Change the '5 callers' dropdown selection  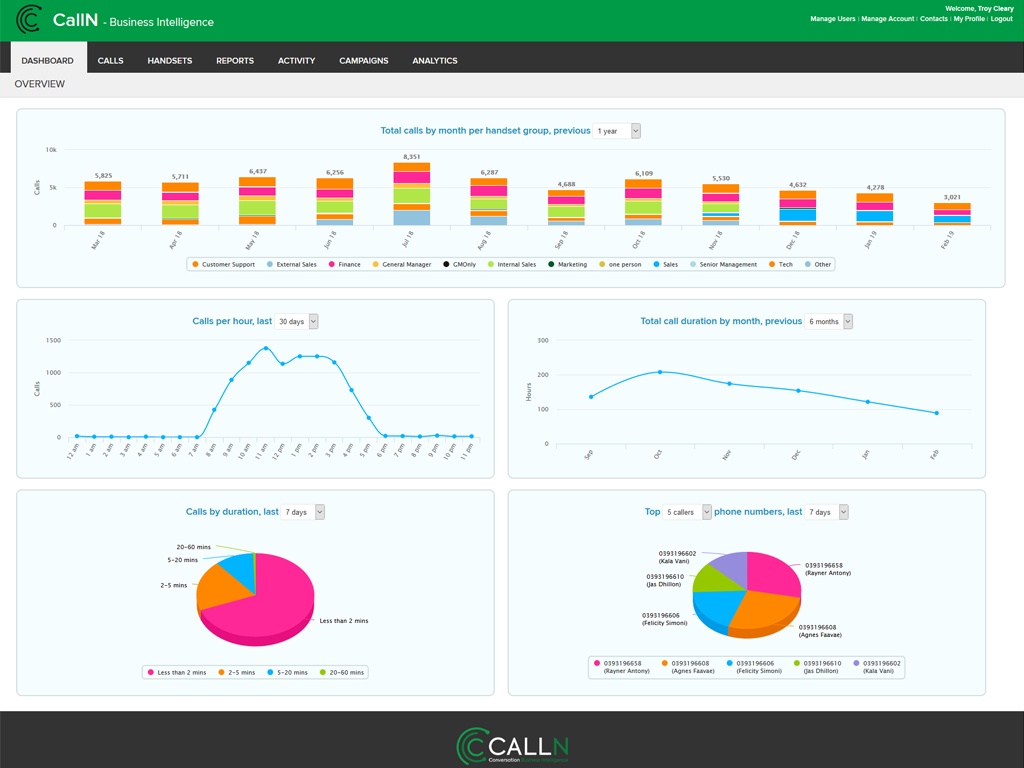point(687,512)
